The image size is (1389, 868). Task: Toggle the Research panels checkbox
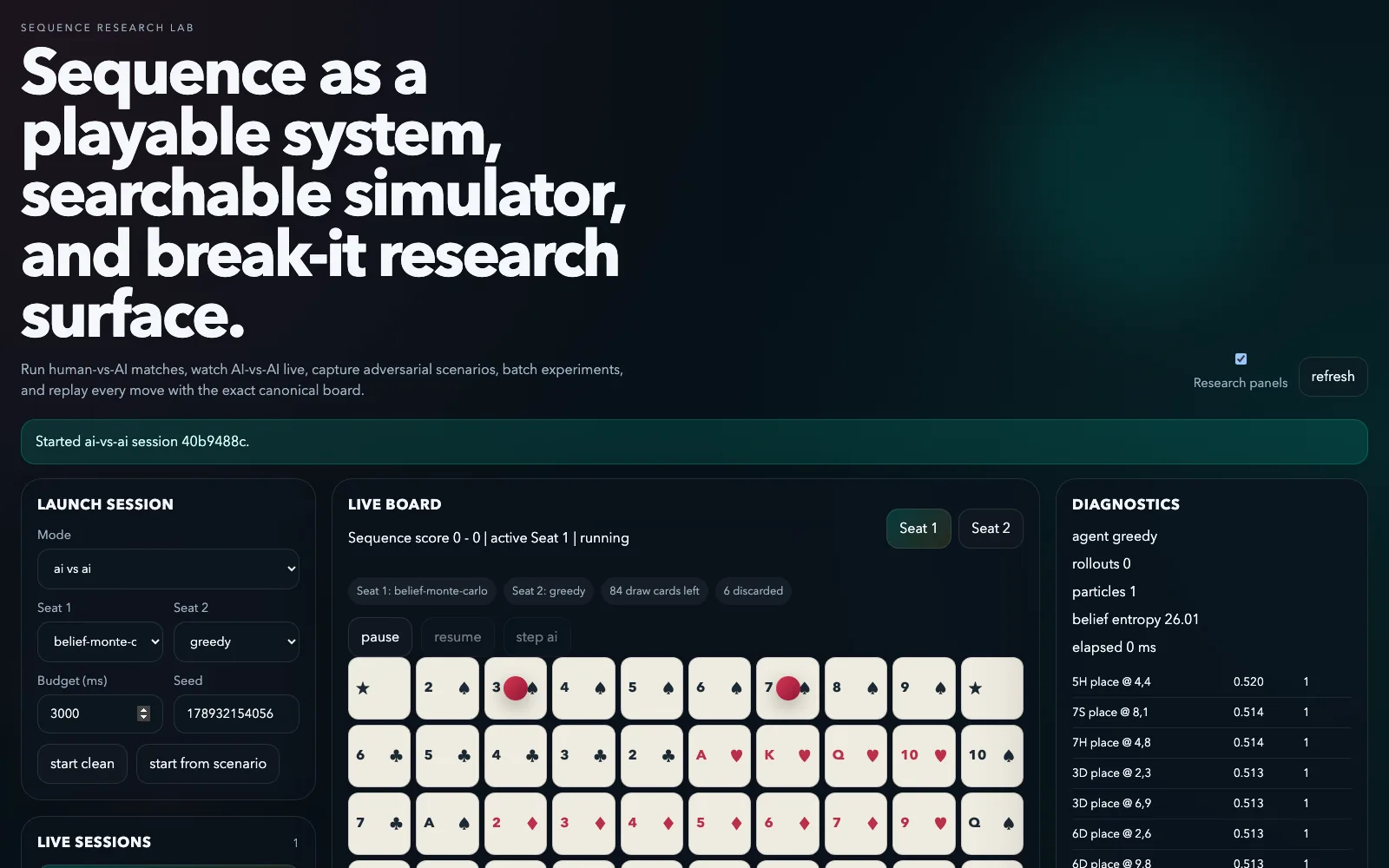coord(1241,358)
